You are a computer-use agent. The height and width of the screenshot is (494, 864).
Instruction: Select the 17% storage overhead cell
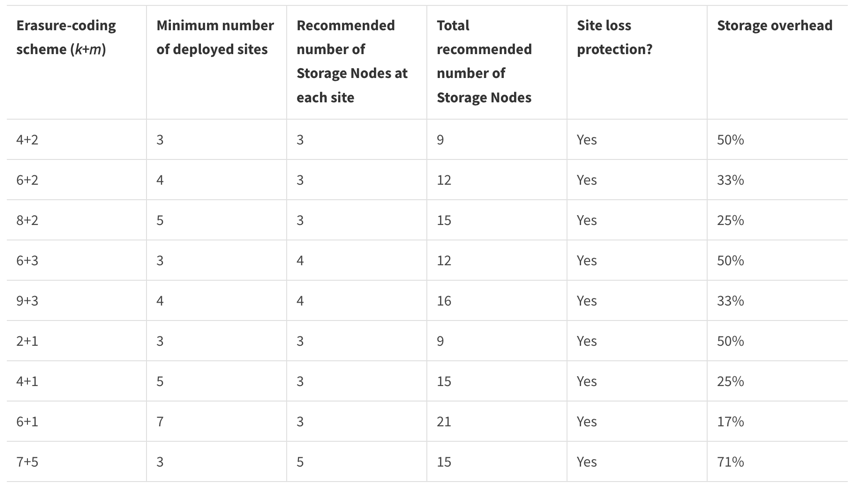click(x=730, y=422)
